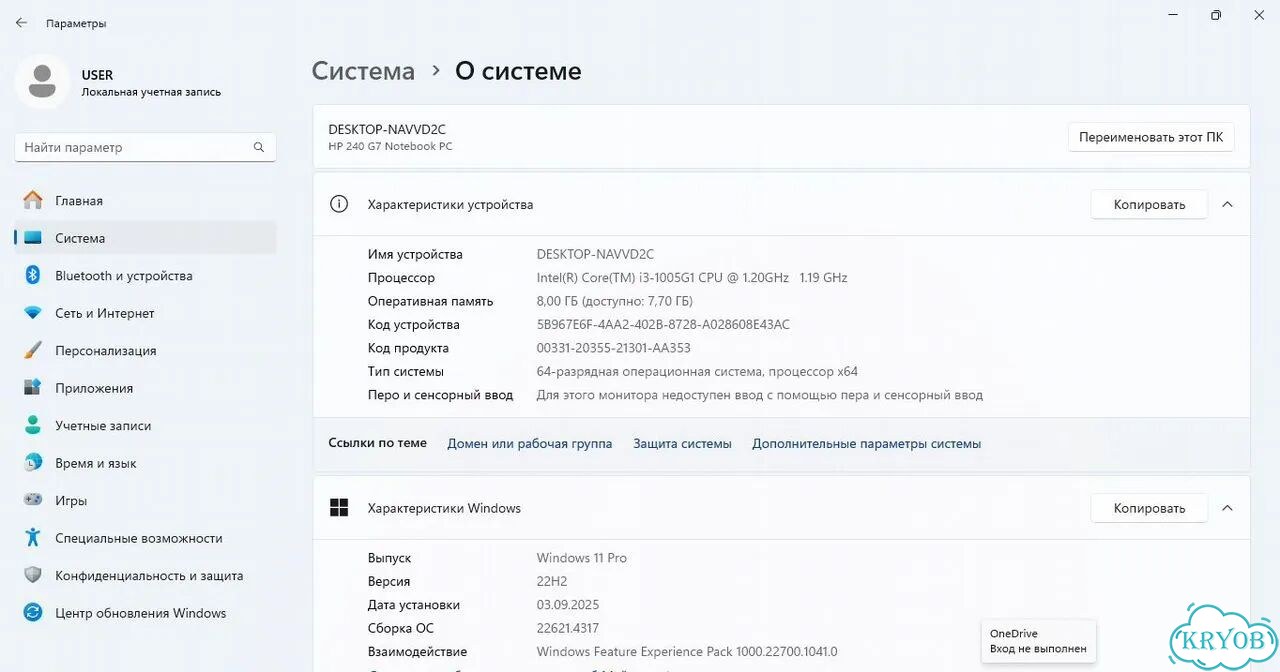Click the info icon beside Характеристики устройства

pyautogui.click(x=339, y=204)
